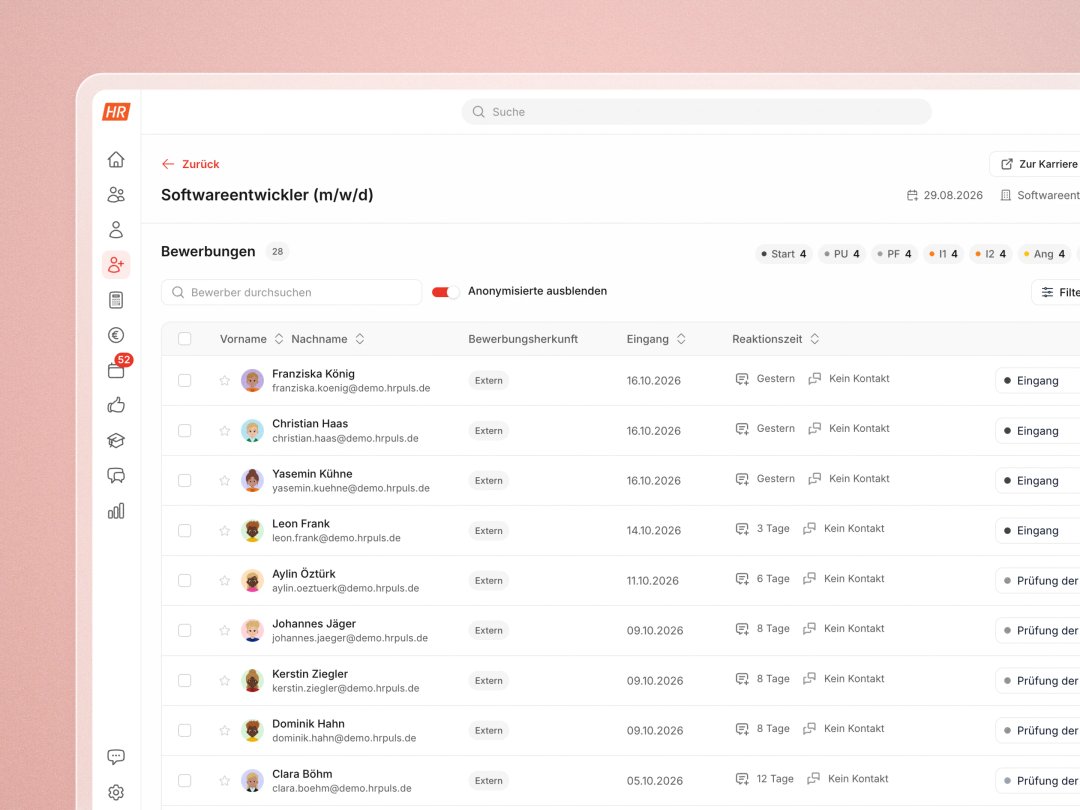Click the comment icon in Yasemin Kühne's row
Screen dimensions: 1080x810
point(742,479)
